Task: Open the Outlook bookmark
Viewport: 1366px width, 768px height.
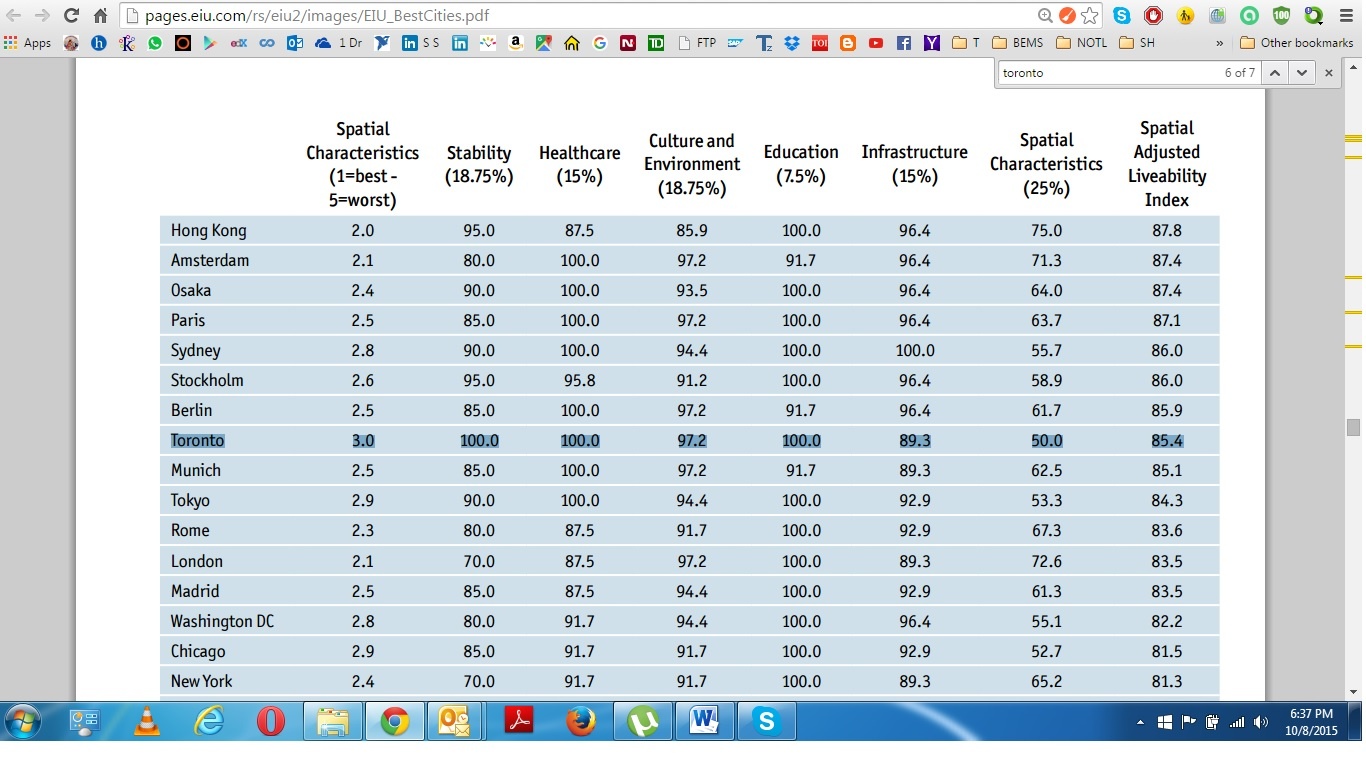Action: 295,43
